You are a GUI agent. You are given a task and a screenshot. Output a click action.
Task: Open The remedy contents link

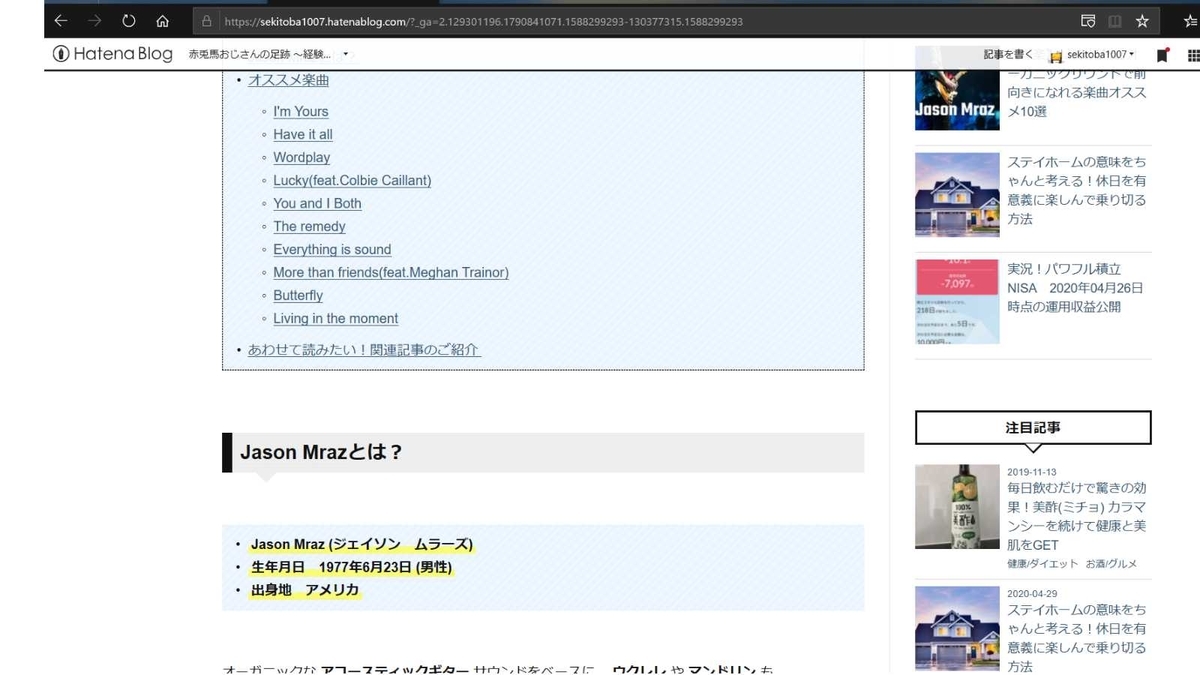309,226
